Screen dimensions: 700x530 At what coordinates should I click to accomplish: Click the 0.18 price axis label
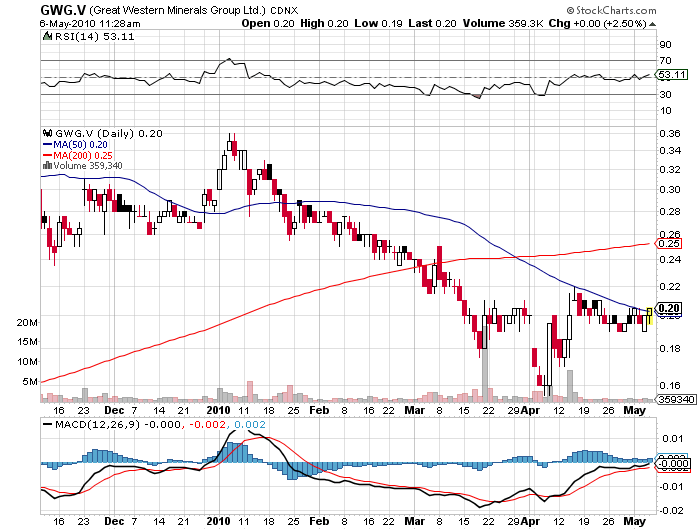coord(670,349)
